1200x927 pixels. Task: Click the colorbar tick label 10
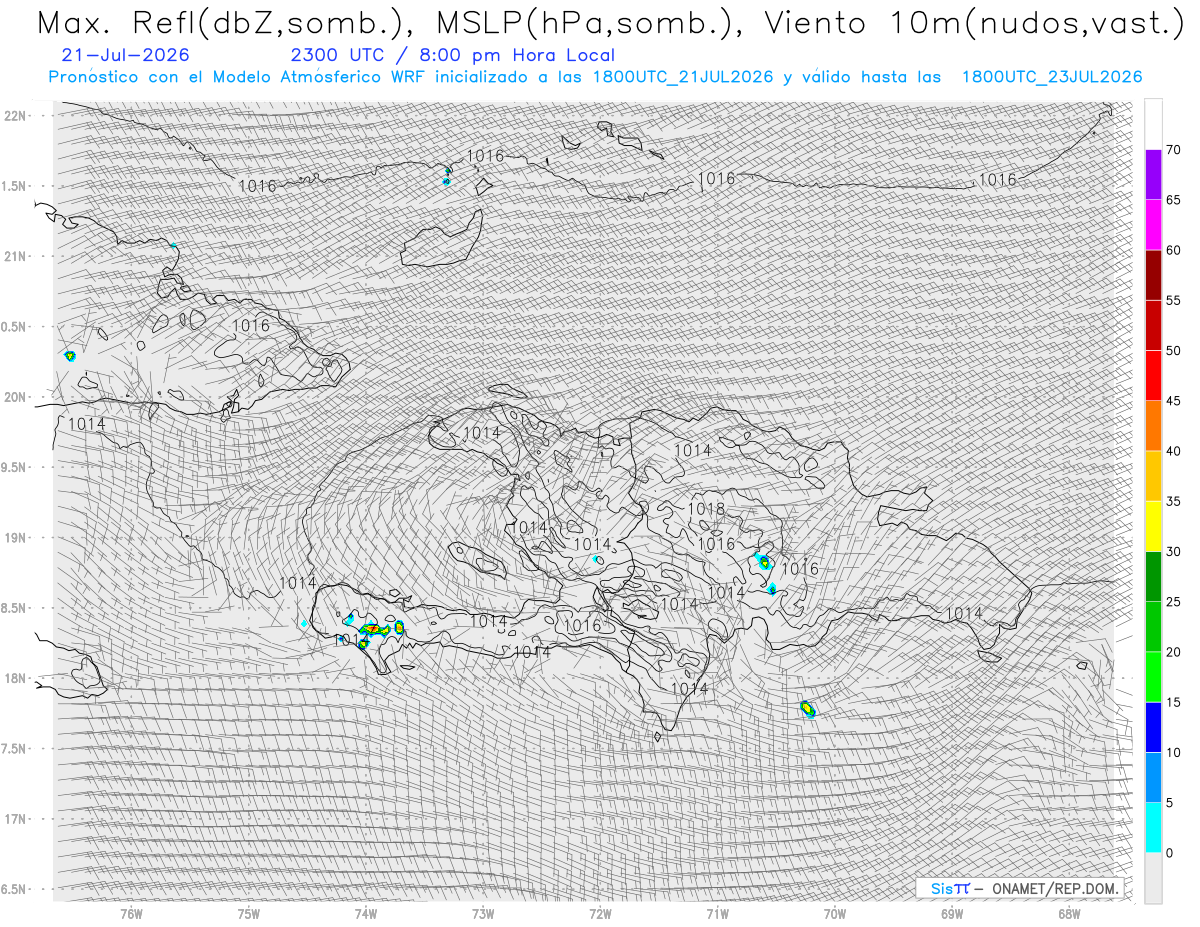pyautogui.click(x=1173, y=752)
